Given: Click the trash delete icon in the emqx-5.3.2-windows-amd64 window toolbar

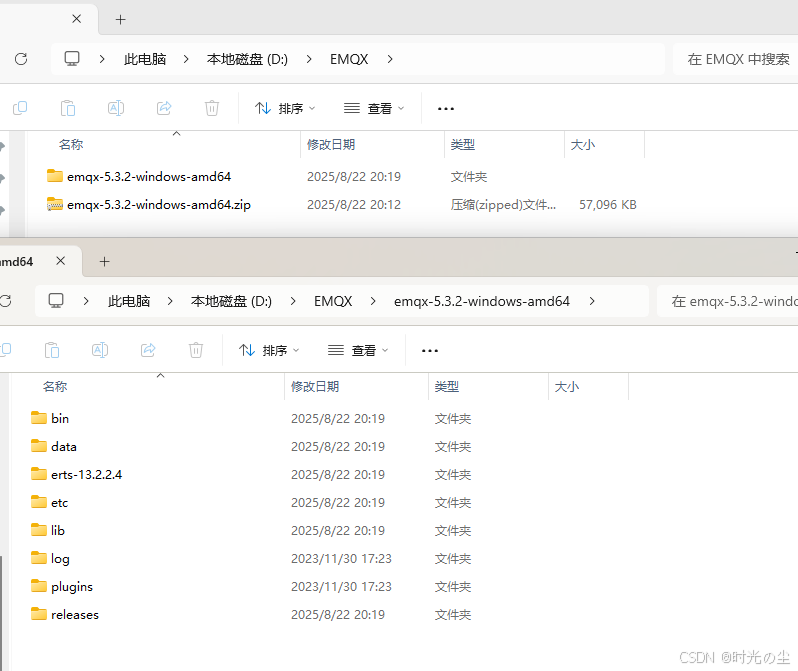Looking at the screenshot, I should (x=196, y=350).
